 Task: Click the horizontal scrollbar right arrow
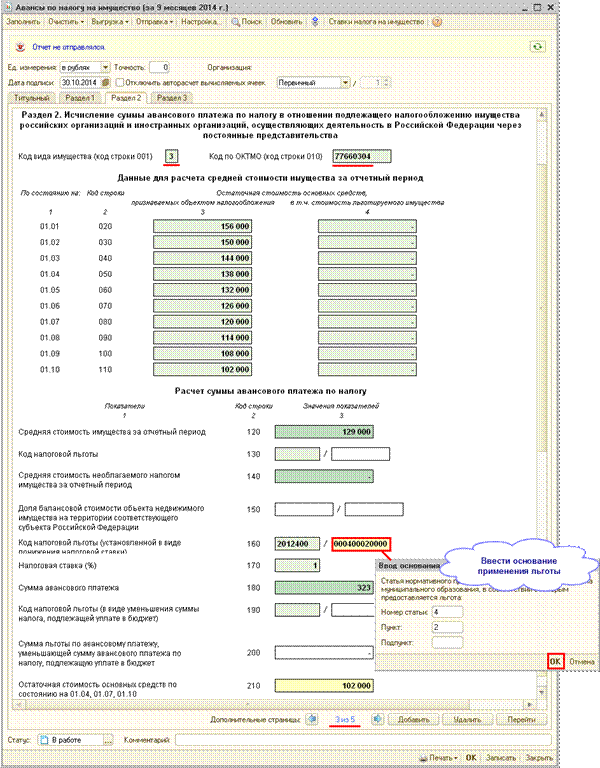[x=530, y=705]
